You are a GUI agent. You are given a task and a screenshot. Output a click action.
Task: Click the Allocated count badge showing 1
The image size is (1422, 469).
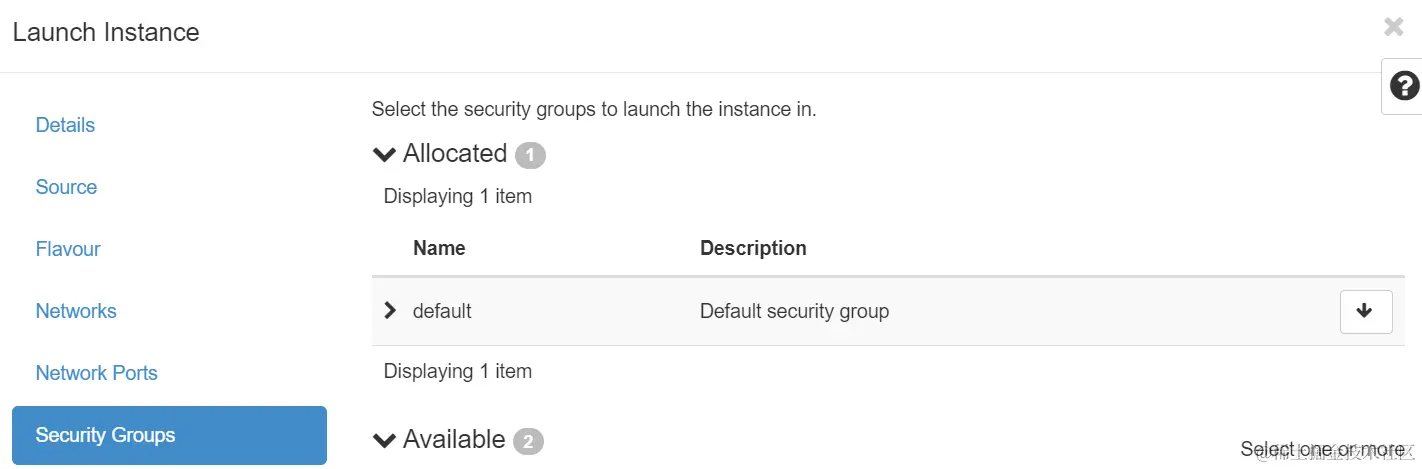click(530, 156)
